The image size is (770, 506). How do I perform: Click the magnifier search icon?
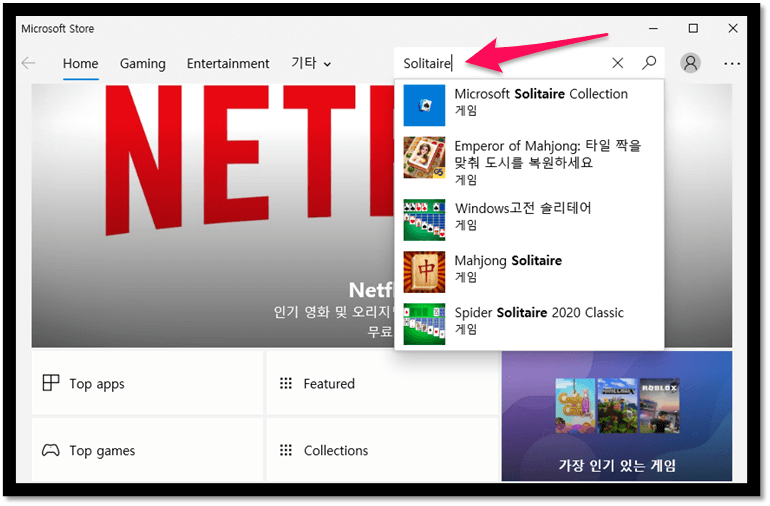coord(649,62)
